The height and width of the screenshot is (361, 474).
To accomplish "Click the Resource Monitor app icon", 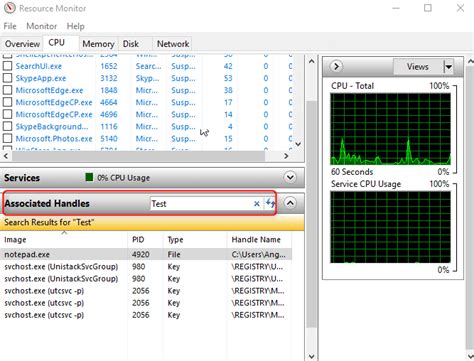I will point(9,8).
